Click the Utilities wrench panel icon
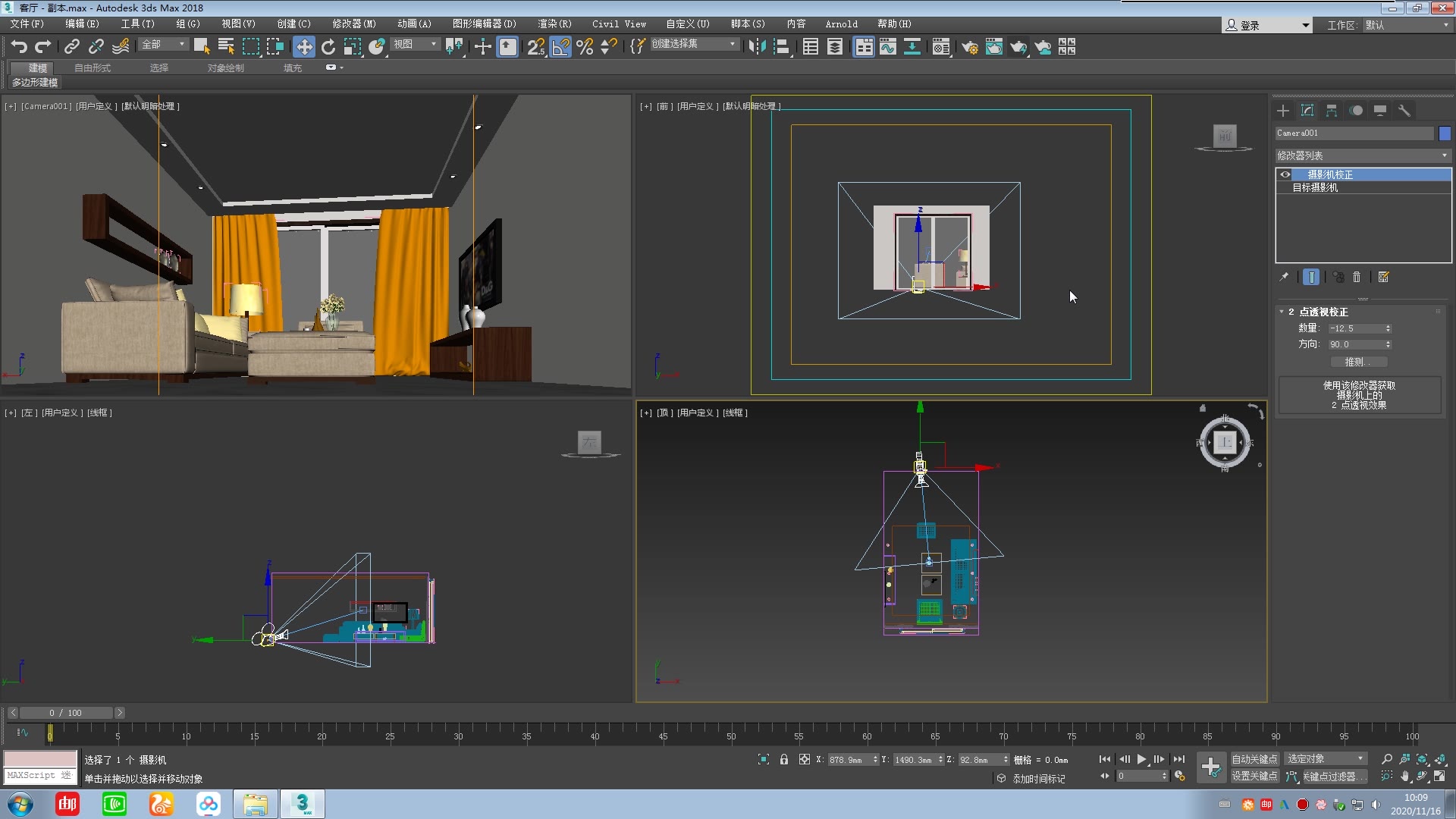 1404,111
